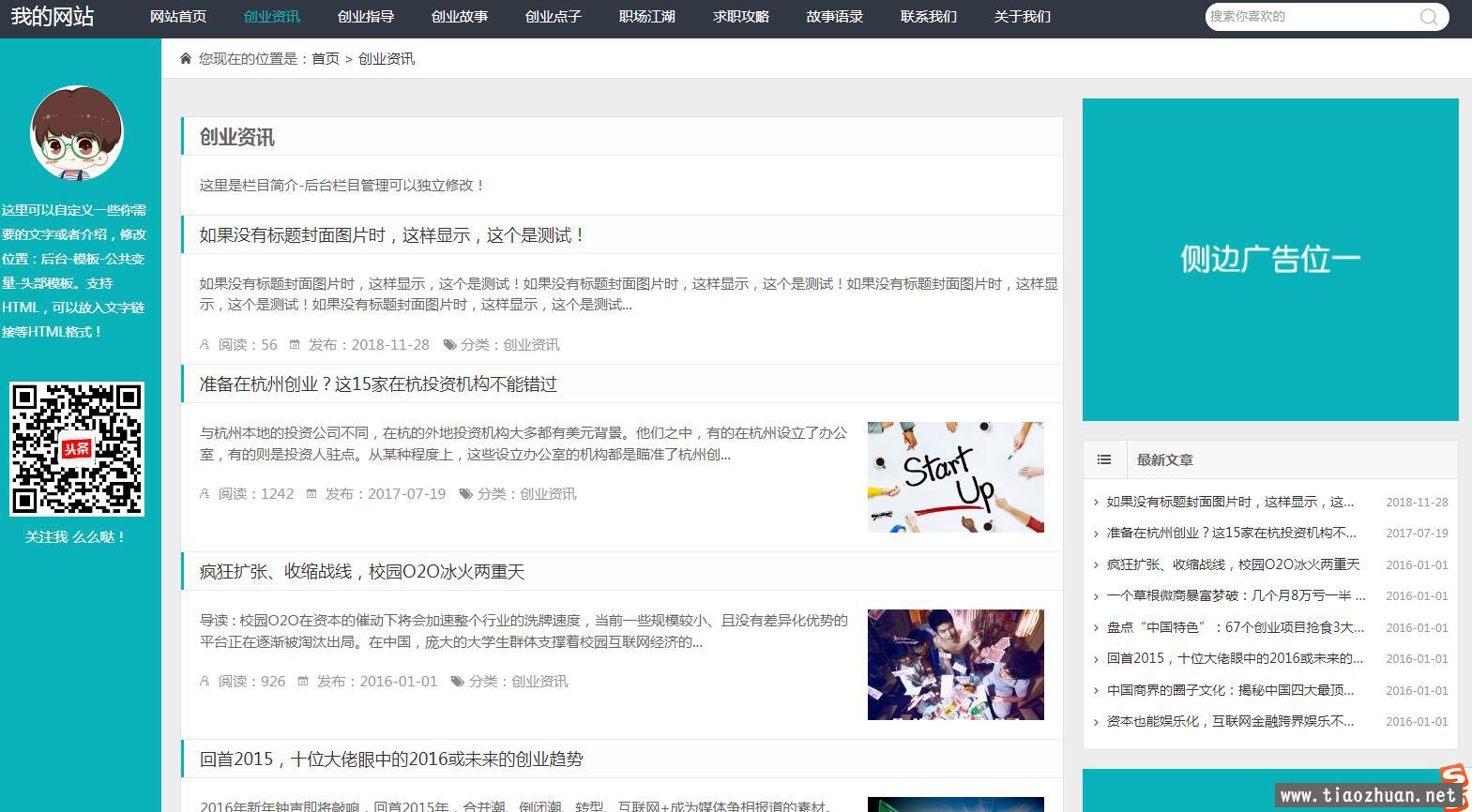Open sidebar article 盘点"中国特色" in latest list

click(x=1235, y=627)
